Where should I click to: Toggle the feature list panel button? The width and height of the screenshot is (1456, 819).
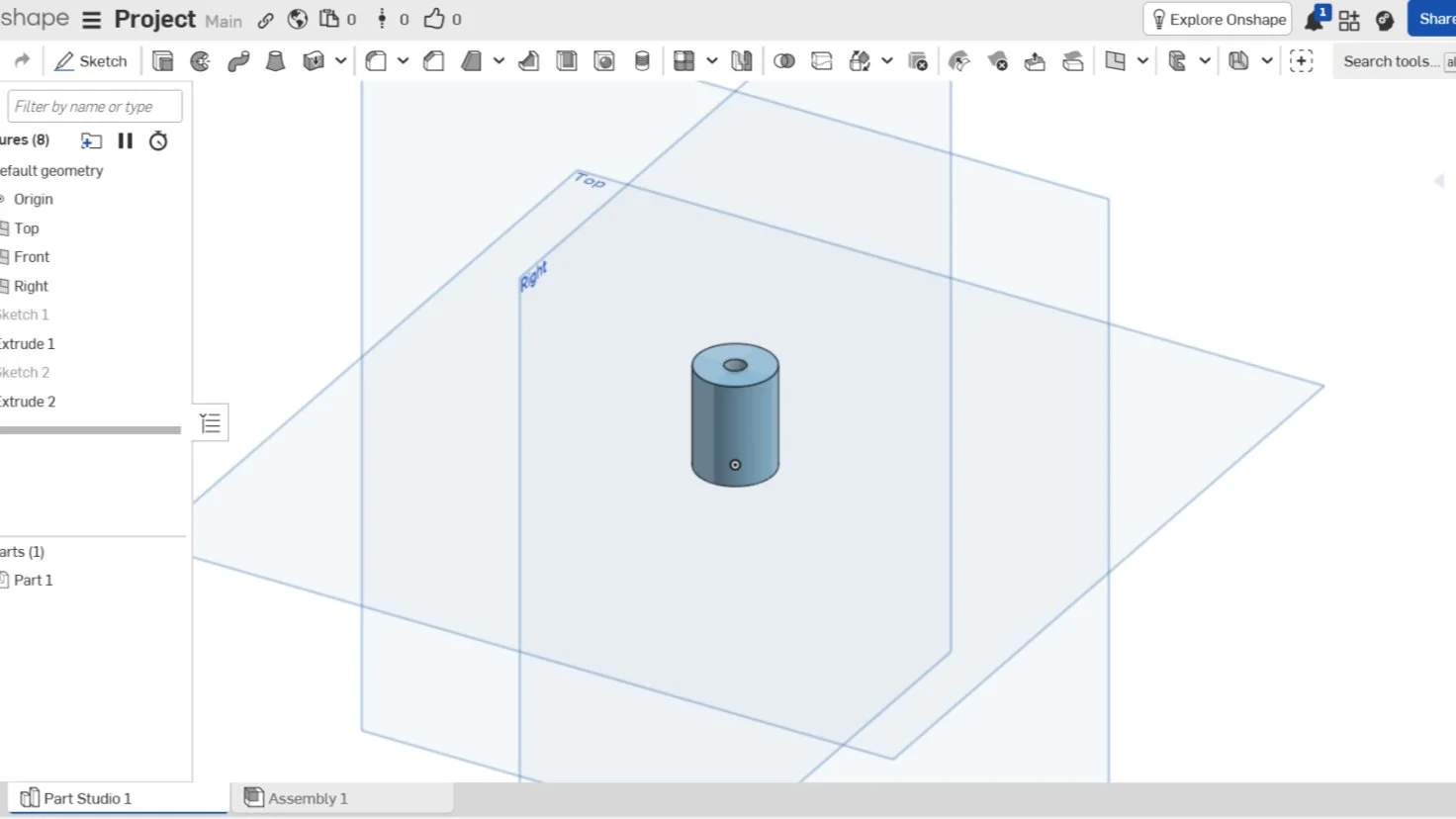[211, 423]
